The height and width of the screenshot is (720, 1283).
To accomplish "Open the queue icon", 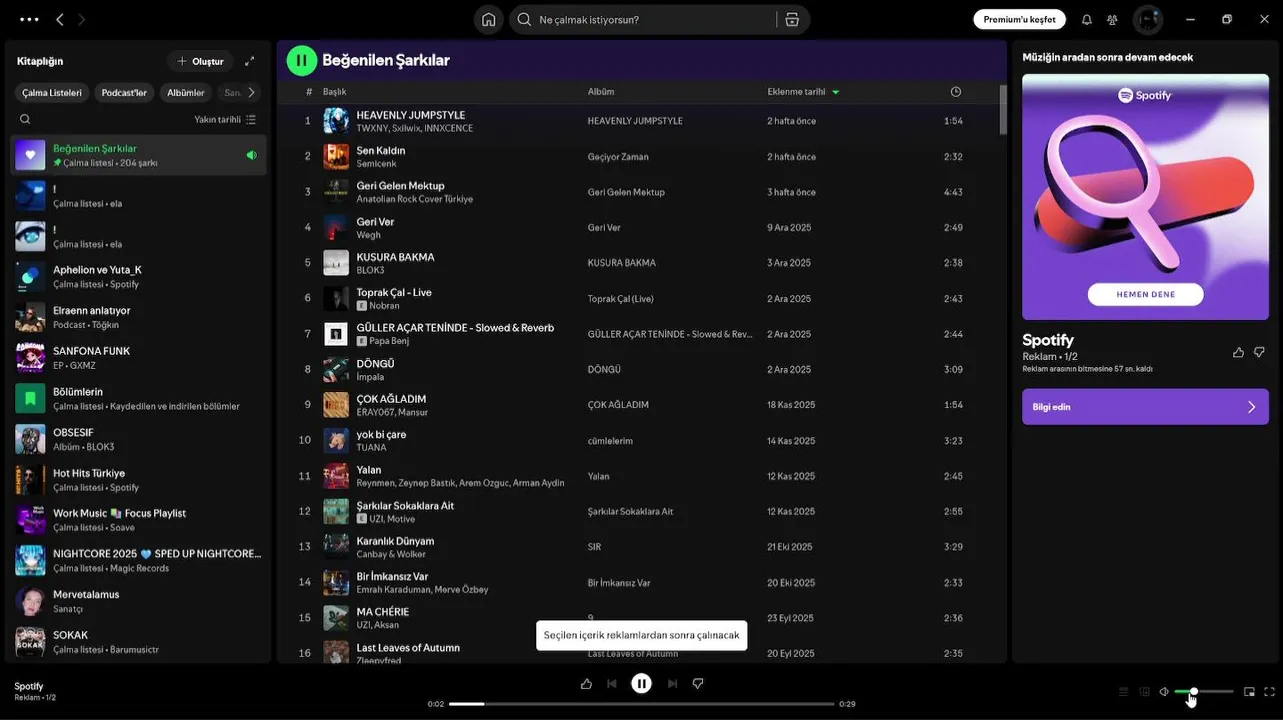I will 1123,691.
